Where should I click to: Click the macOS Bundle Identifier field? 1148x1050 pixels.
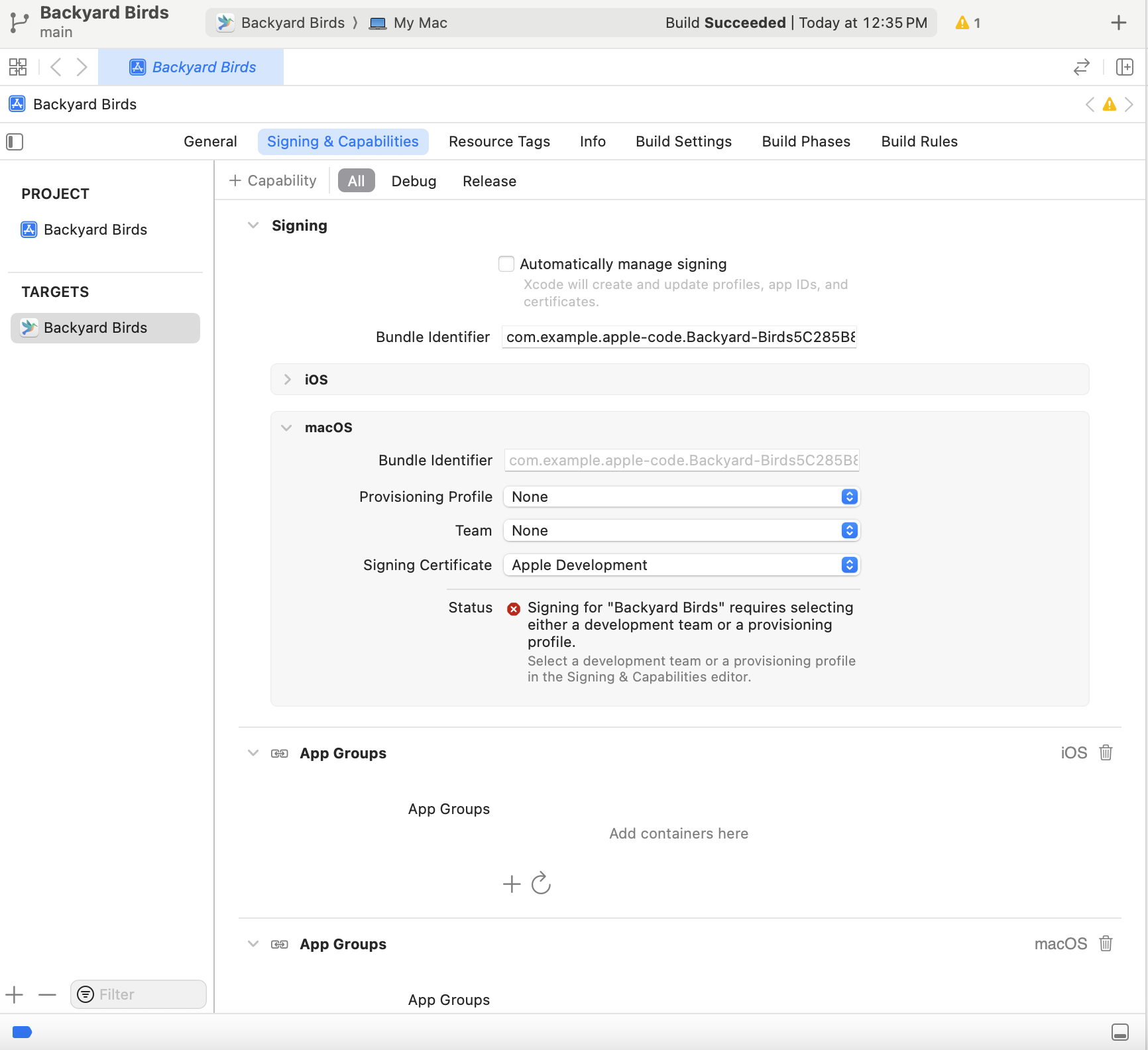pos(682,460)
